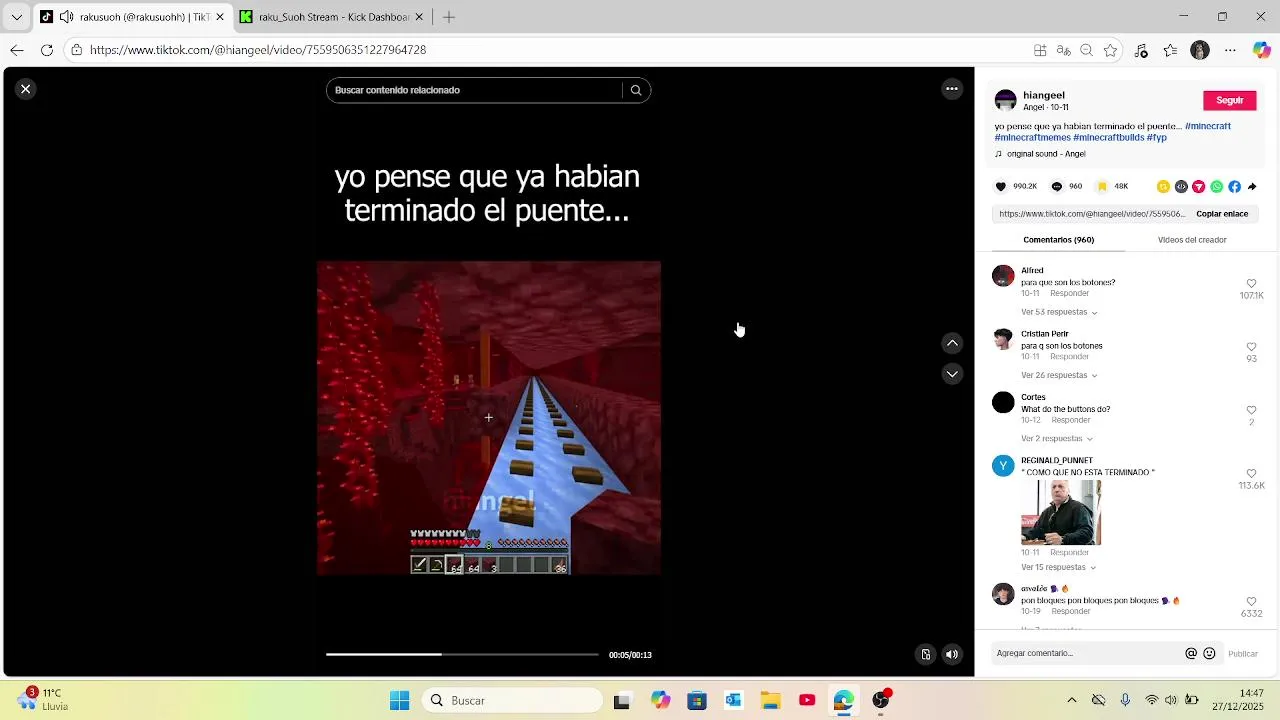Toggle auto-scroll icon next to volume
This screenshot has width=1280, height=720.
pos(926,655)
